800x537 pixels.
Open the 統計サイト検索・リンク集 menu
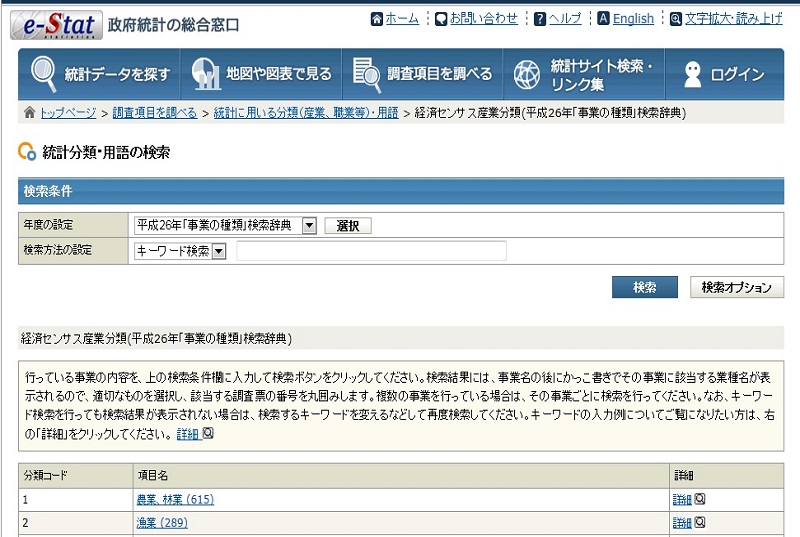[584, 74]
